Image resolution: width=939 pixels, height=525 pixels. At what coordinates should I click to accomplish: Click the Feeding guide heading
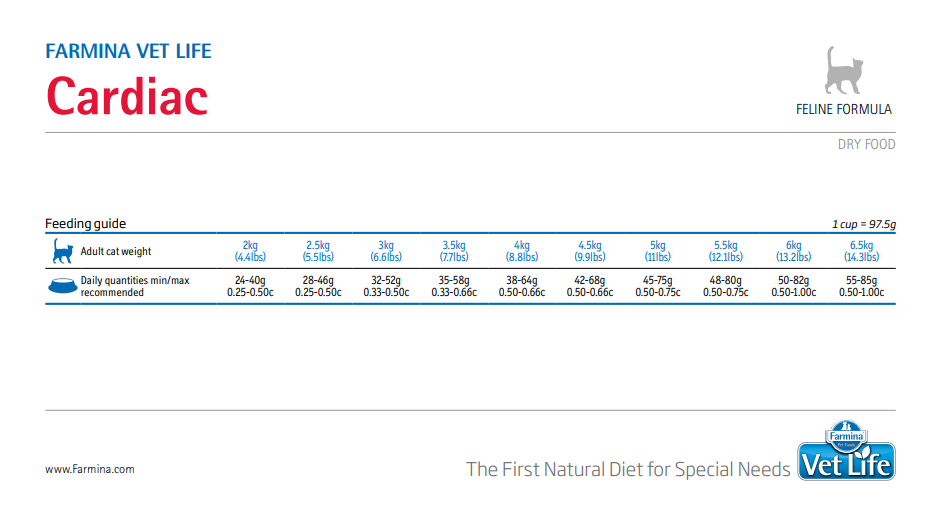click(86, 224)
